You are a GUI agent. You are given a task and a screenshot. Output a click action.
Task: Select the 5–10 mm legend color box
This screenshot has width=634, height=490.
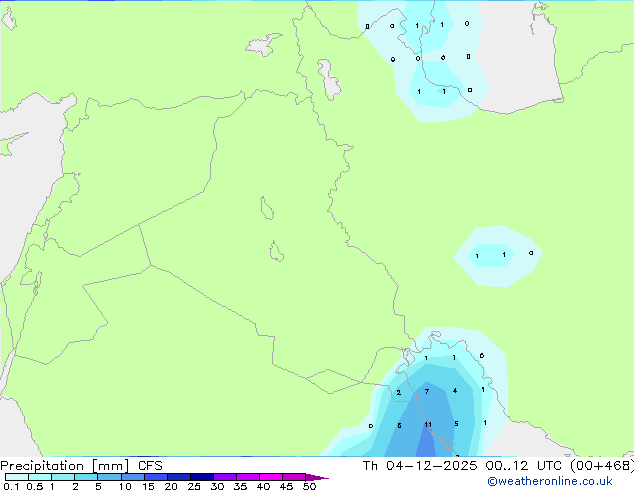[110, 477]
